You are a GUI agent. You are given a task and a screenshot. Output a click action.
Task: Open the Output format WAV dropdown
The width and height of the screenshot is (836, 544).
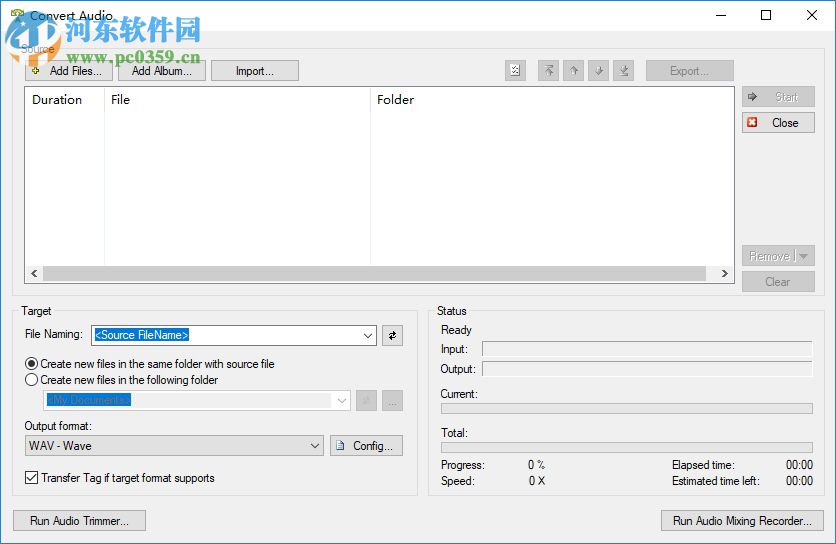(x=174, y=446)
